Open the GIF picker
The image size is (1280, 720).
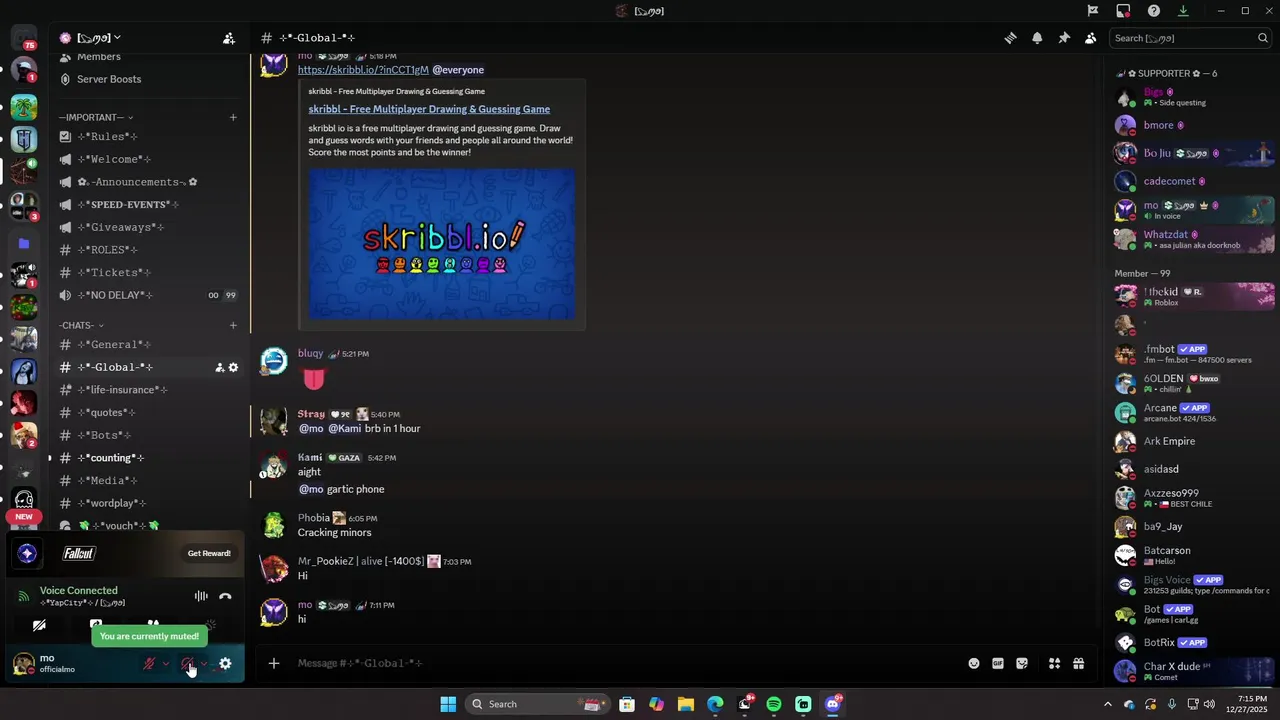tap(998, 663)
